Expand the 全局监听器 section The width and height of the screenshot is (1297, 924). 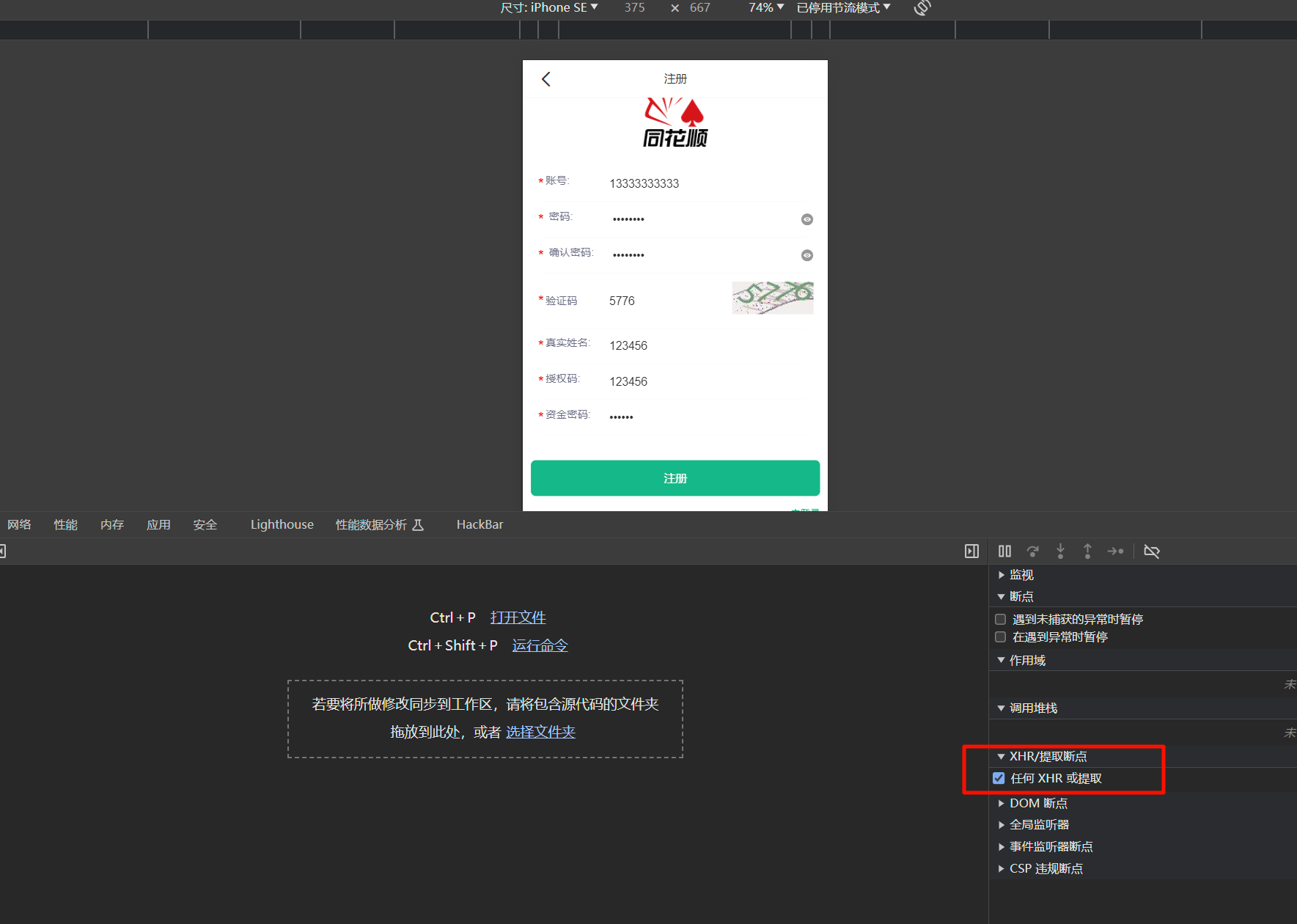click(1039, 824)
